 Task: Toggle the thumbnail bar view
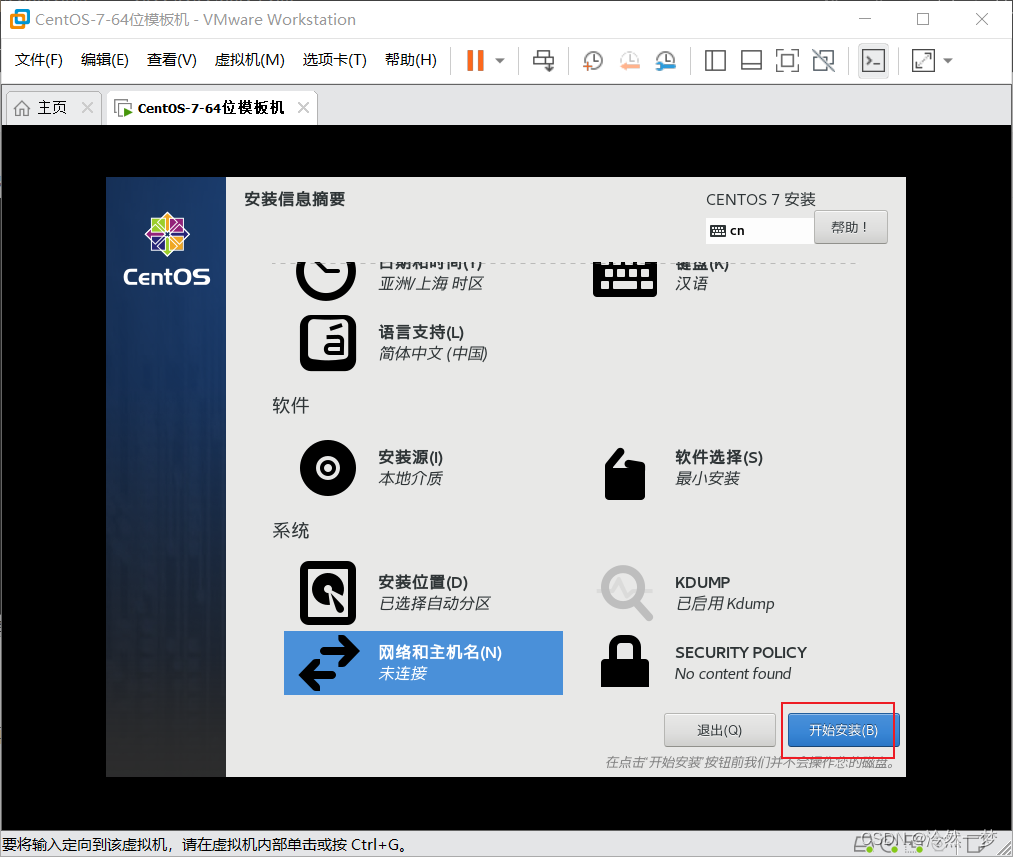coord(751,61)
